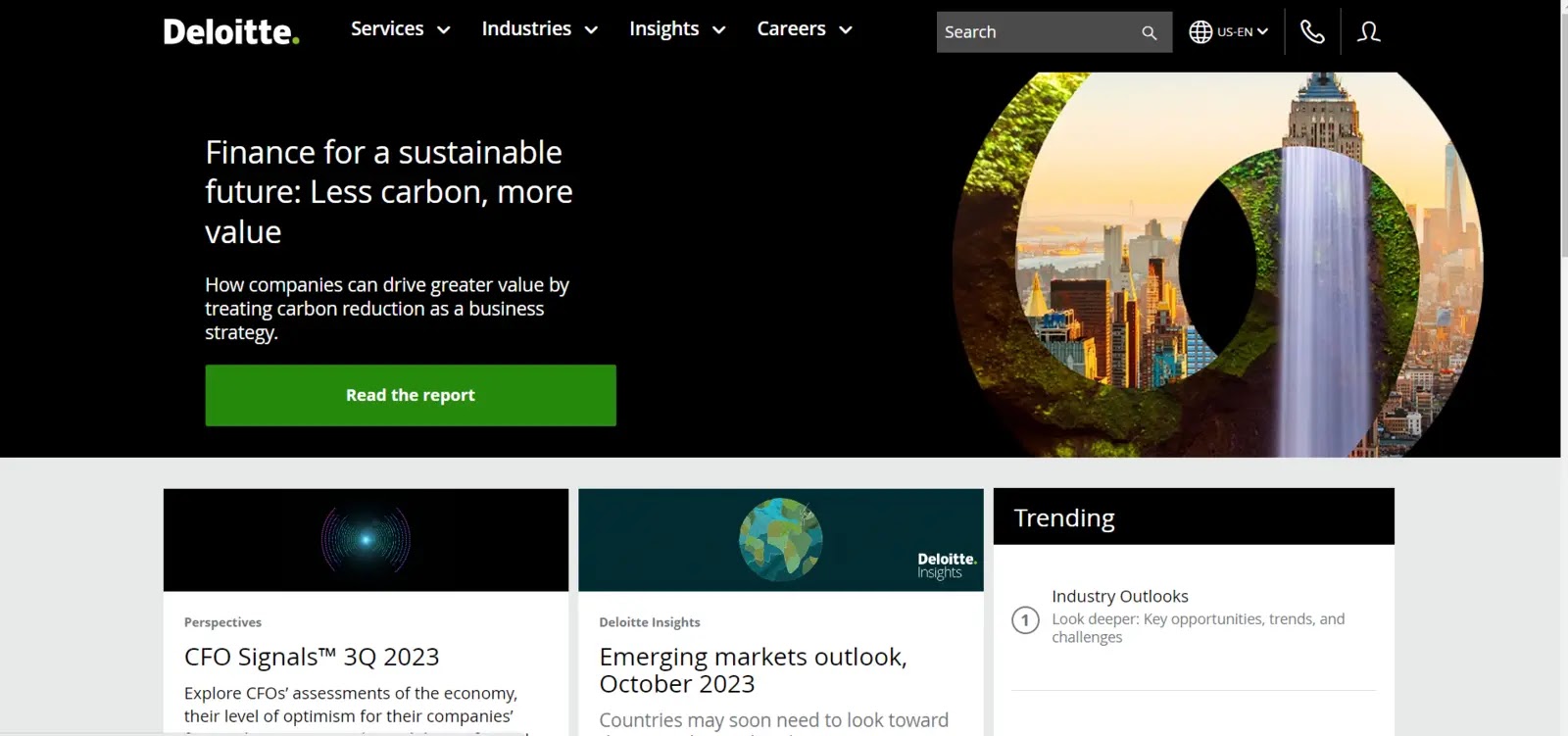Open CFO Signals 3Q 2023 article
The image size is (1568, 736).
point(312,657)
